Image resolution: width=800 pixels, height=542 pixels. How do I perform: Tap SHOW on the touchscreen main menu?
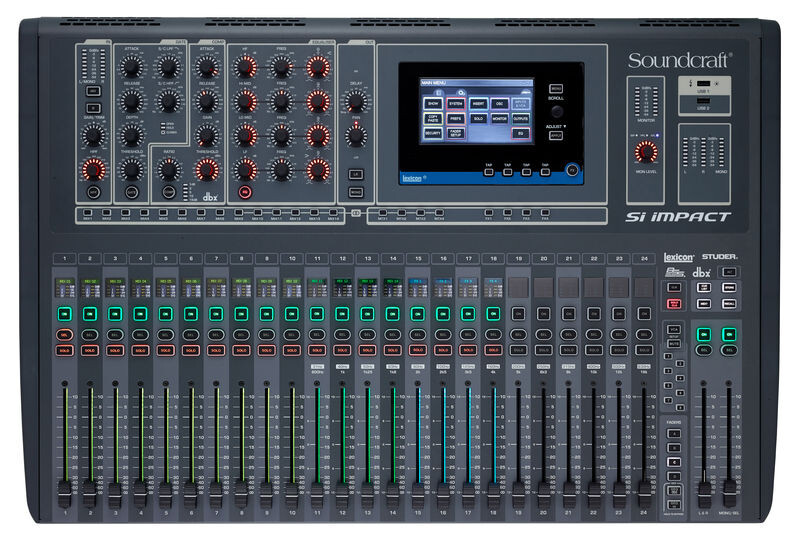tap(433, 104)
